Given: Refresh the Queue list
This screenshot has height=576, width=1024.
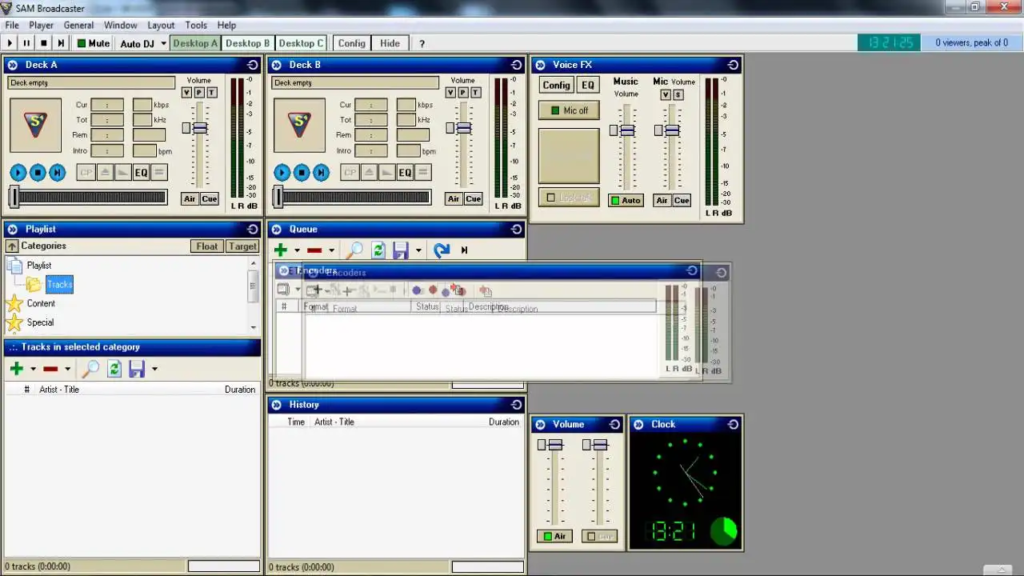Looking at the screenshot, I should pyautogui.click(x=378, y=250).
